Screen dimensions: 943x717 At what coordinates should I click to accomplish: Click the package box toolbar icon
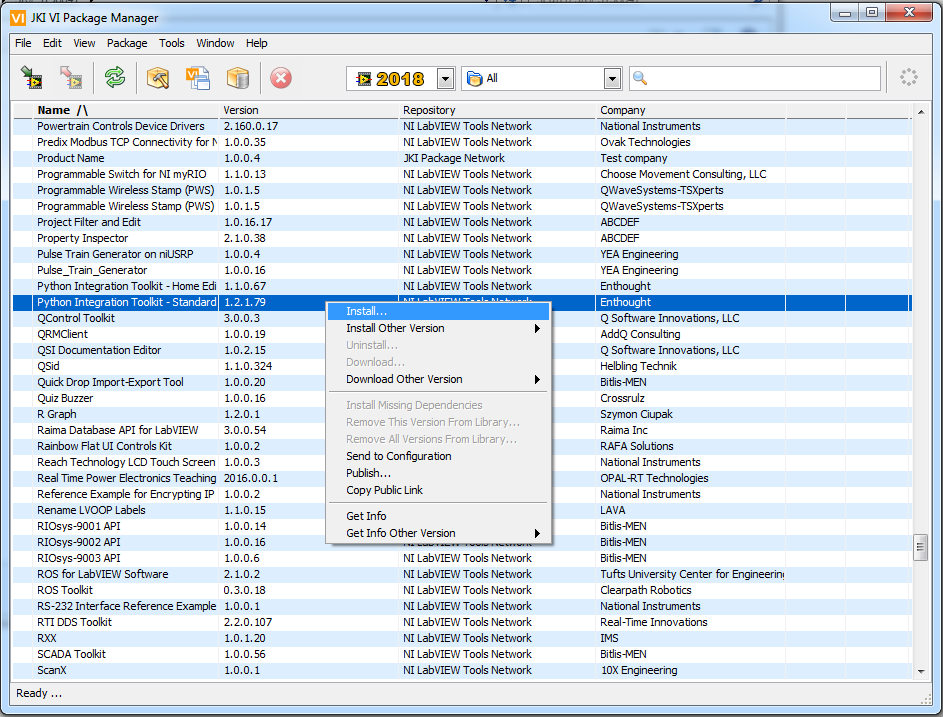point(238,78)
